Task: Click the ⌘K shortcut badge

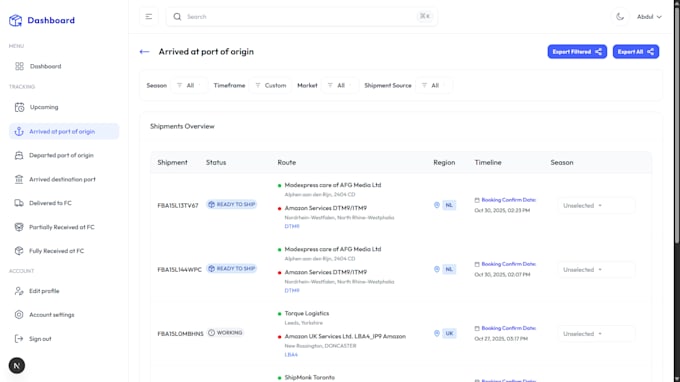Action: click(425, 16)
